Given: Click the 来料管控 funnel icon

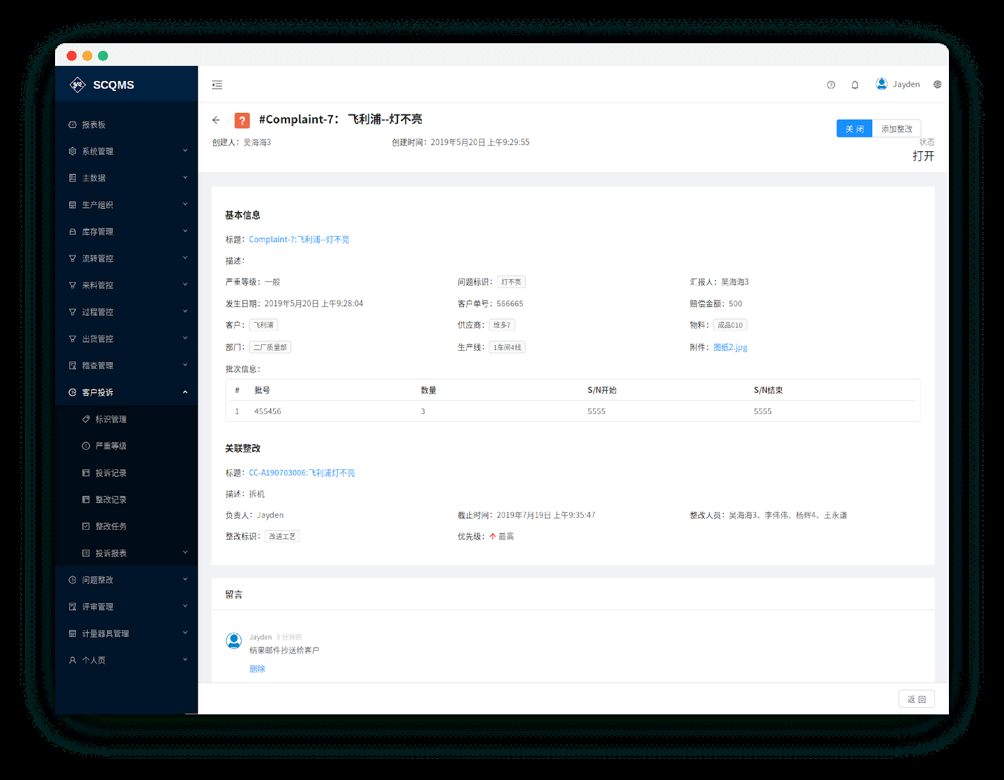Looking at the screenshot, I should [x=72, y=286].
